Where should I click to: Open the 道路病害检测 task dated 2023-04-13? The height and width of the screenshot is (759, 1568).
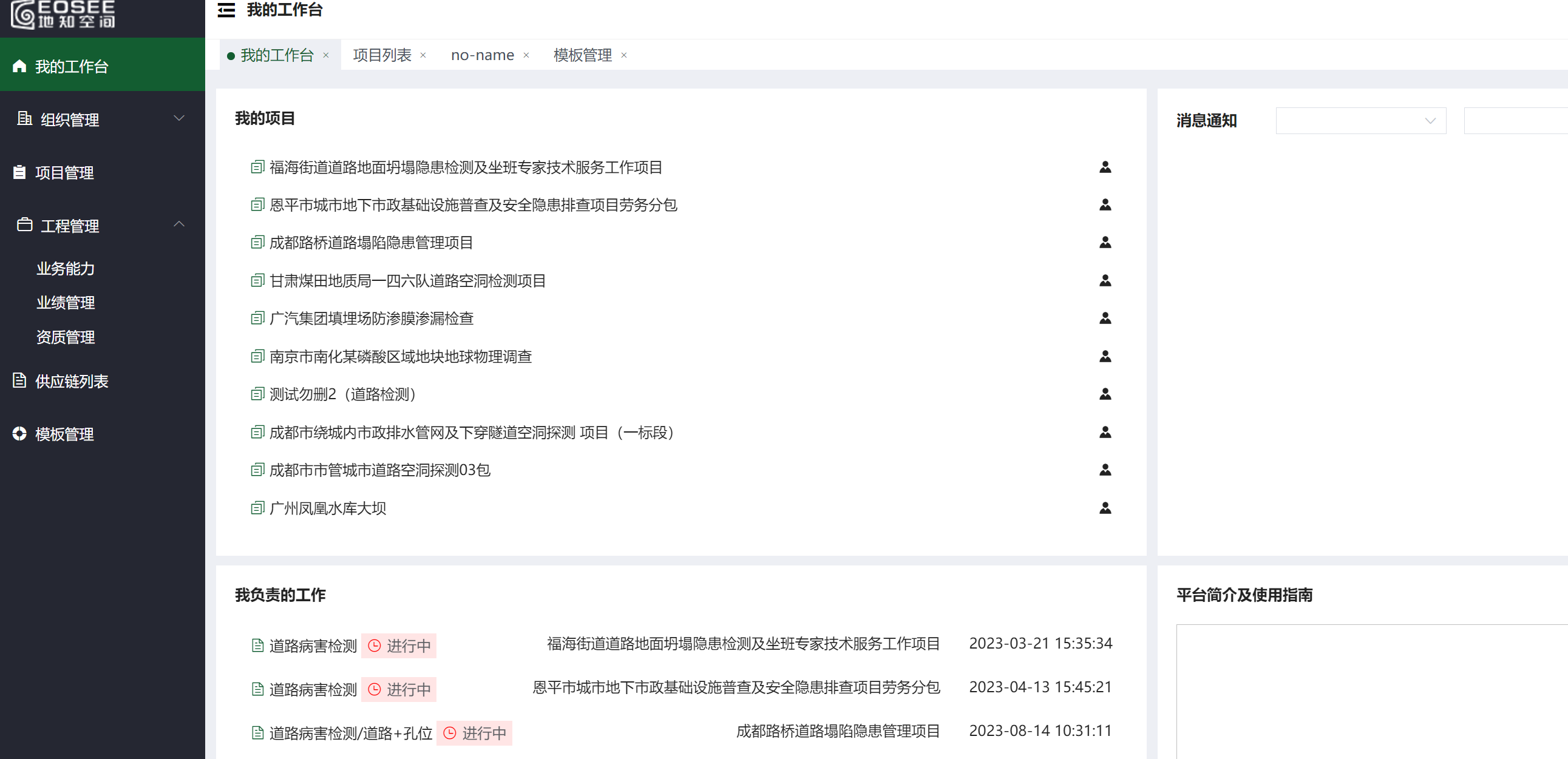click(x=313, y=690)
